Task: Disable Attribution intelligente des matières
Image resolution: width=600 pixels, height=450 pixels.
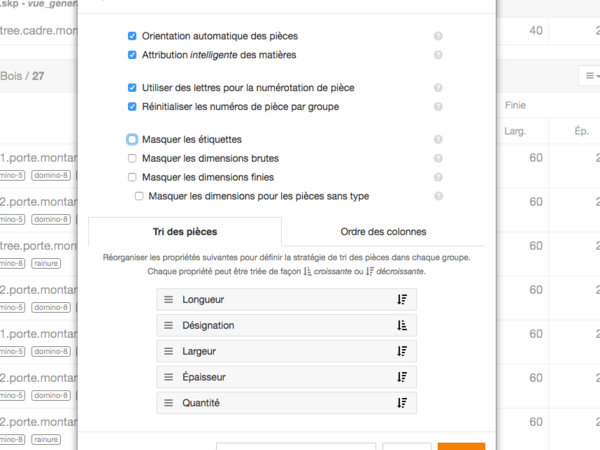Action: pos(132,54)
